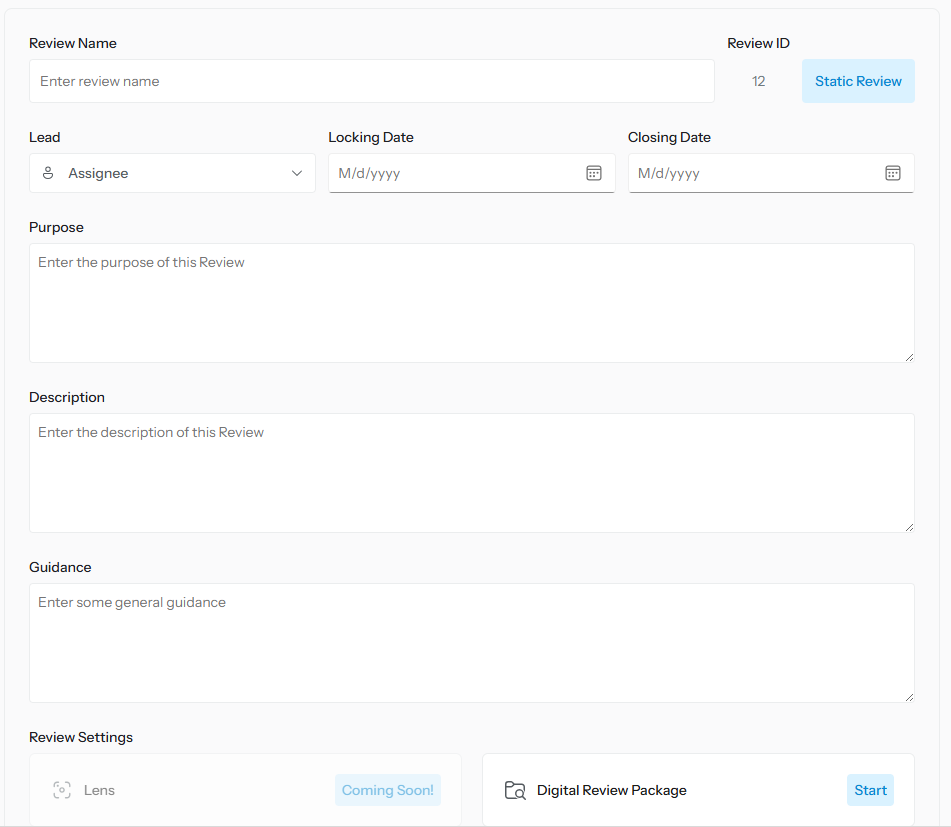The image size is (951, 827).
Task: Click the Review ID value 12
Action: click(758, 81)
